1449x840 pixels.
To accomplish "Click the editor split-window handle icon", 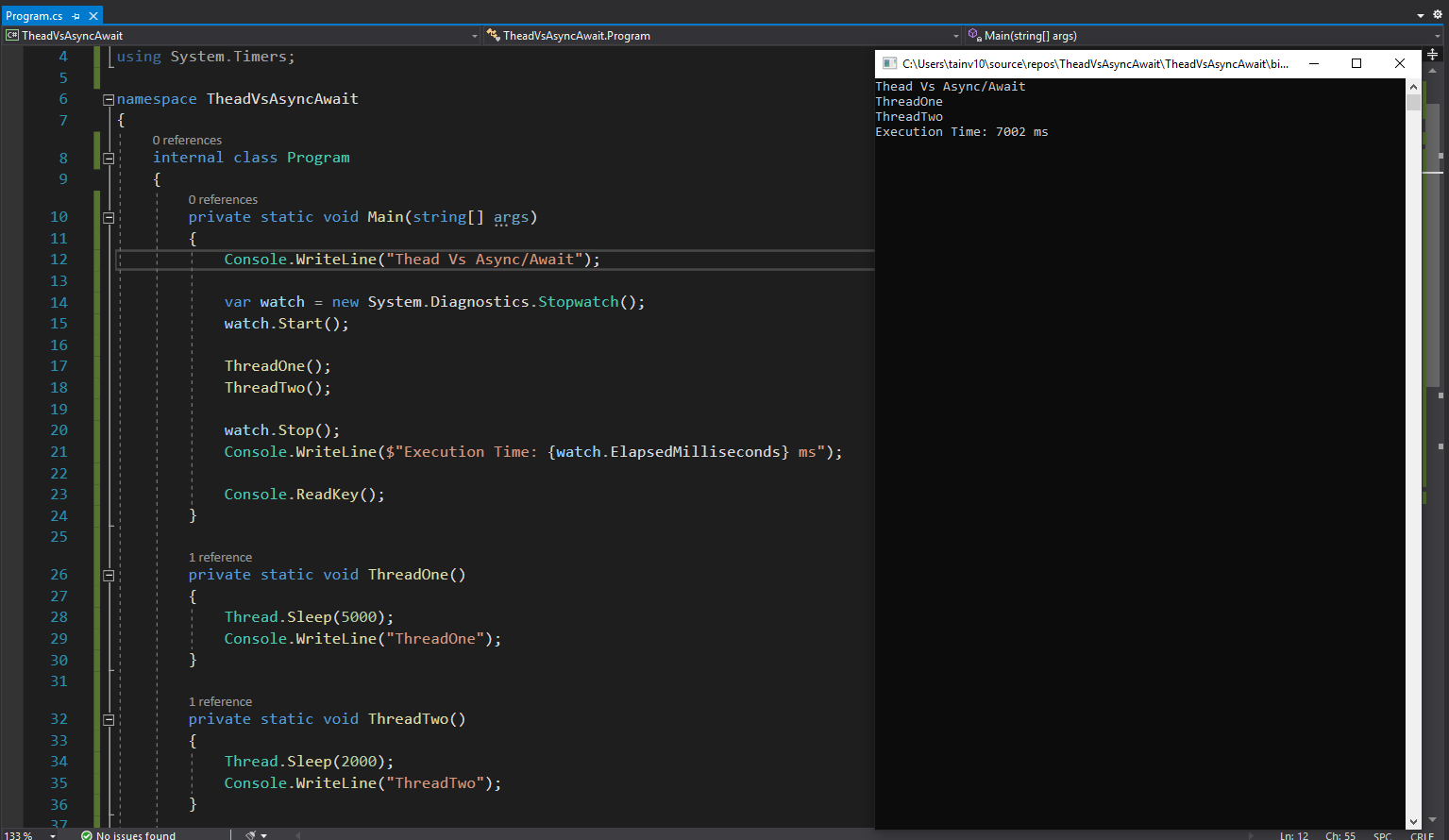I will tap(1432, 55).
